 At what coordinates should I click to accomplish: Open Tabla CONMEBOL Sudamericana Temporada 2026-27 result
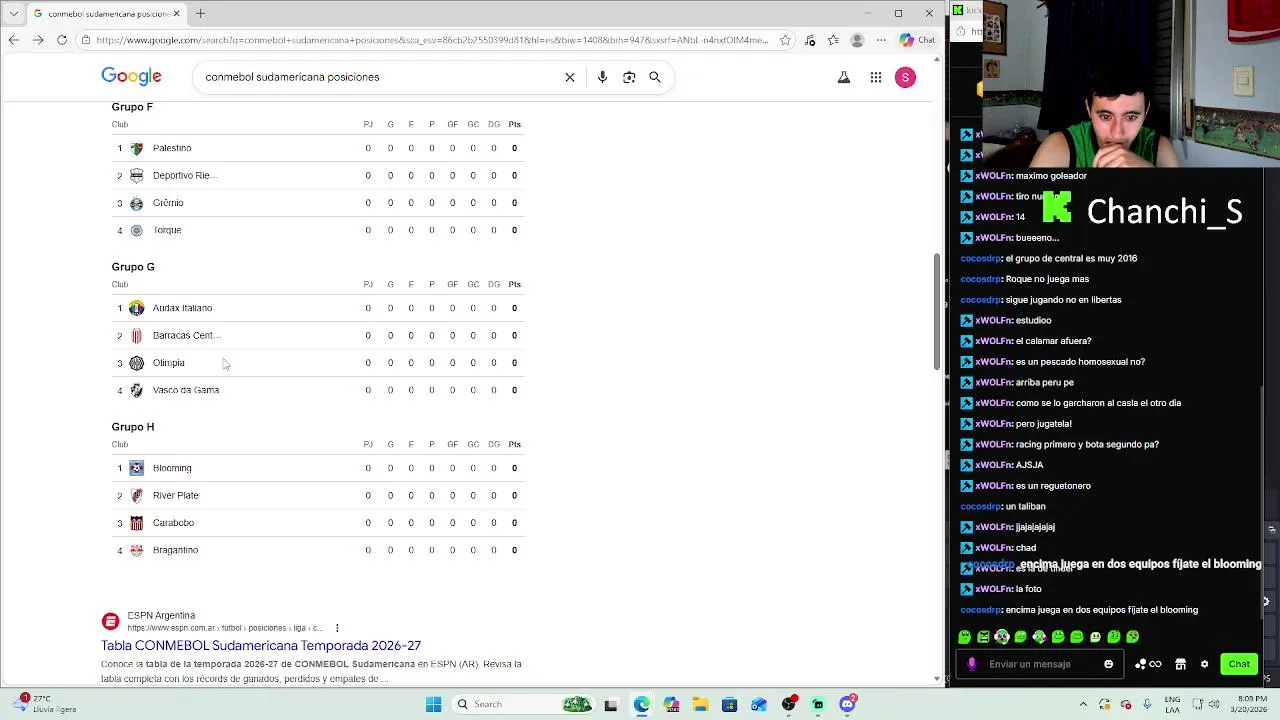pyautogui.click(x=261, y=646)
